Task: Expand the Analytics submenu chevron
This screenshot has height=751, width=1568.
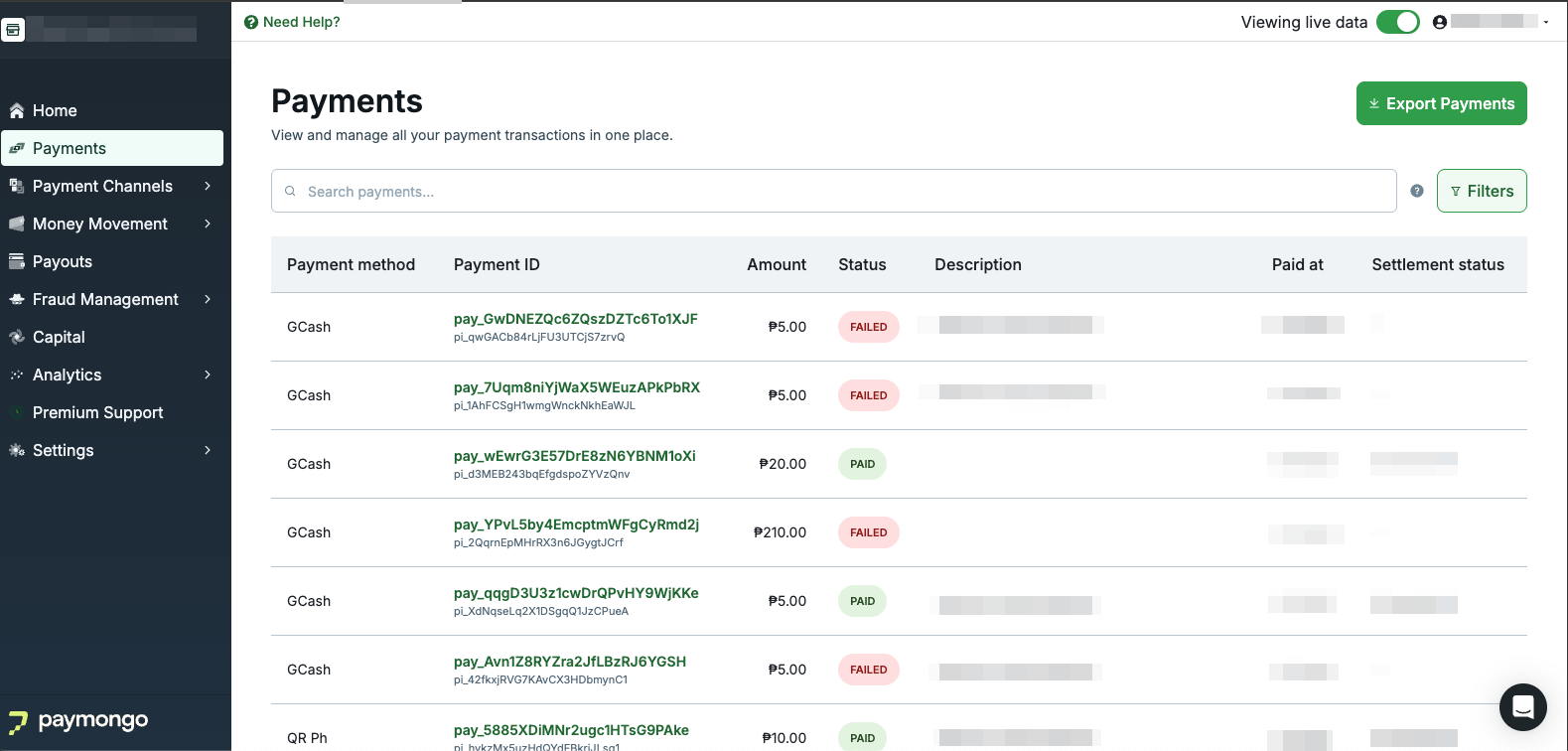Action: pyautogui.click(x=208, y=375)
